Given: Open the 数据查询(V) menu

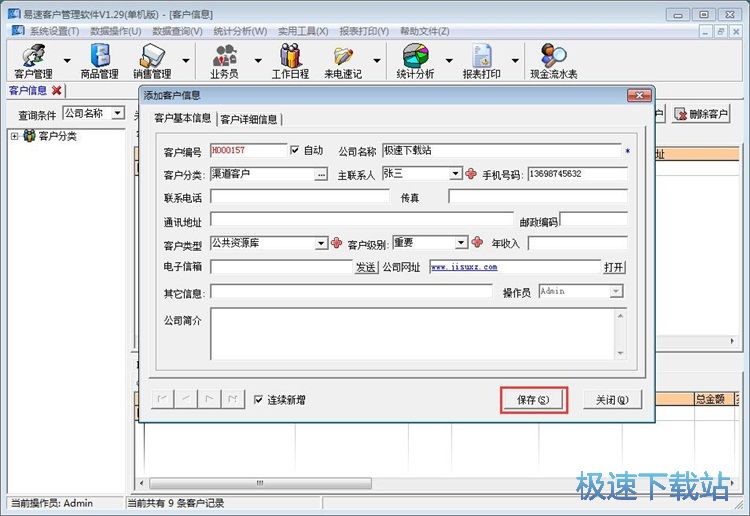Looking at the screenshot, I should coord(177,31).
